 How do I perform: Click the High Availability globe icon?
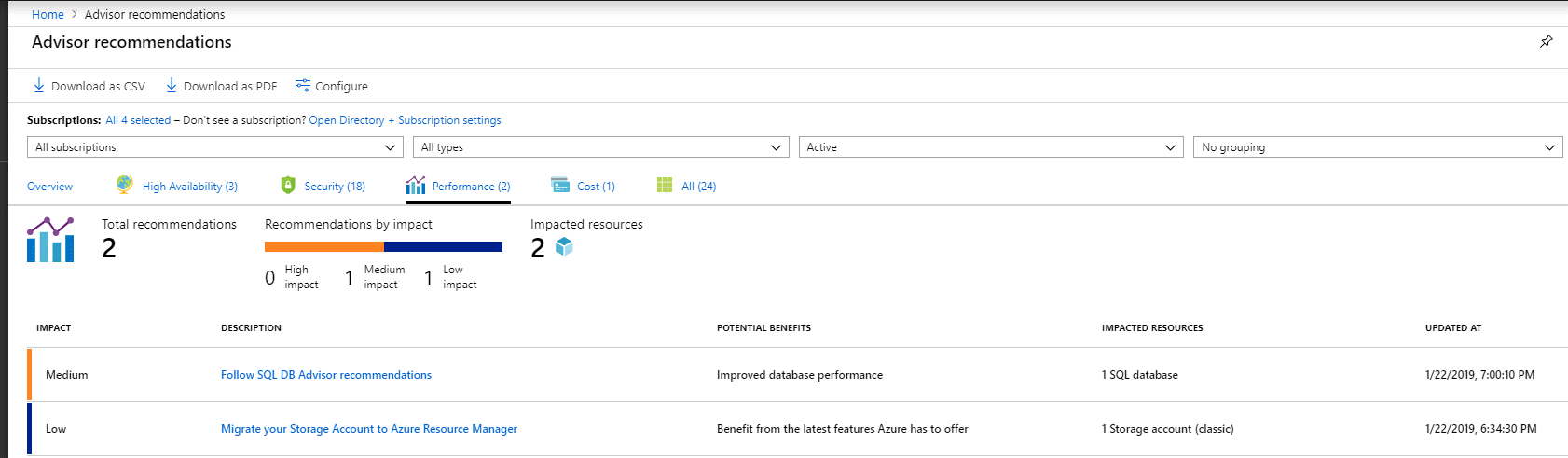tap(124, 185)
